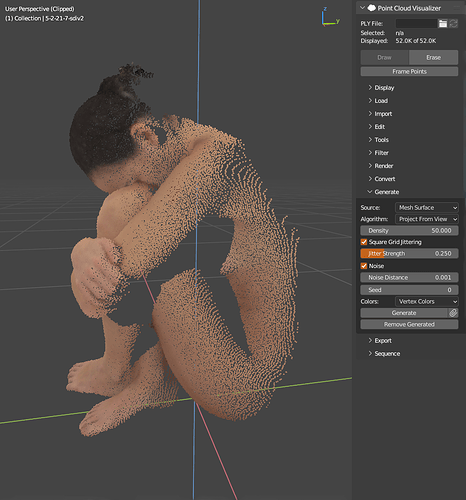Switch to Draw mode
Viewport: 466px width, 500px height.
[385, 57]
